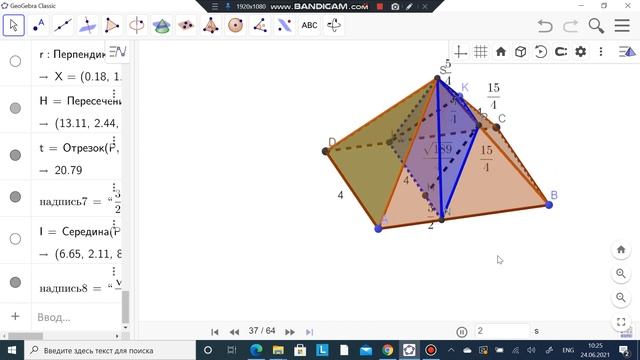
Task: Toggle visibility of надпись8
Action: click(15, 282)
